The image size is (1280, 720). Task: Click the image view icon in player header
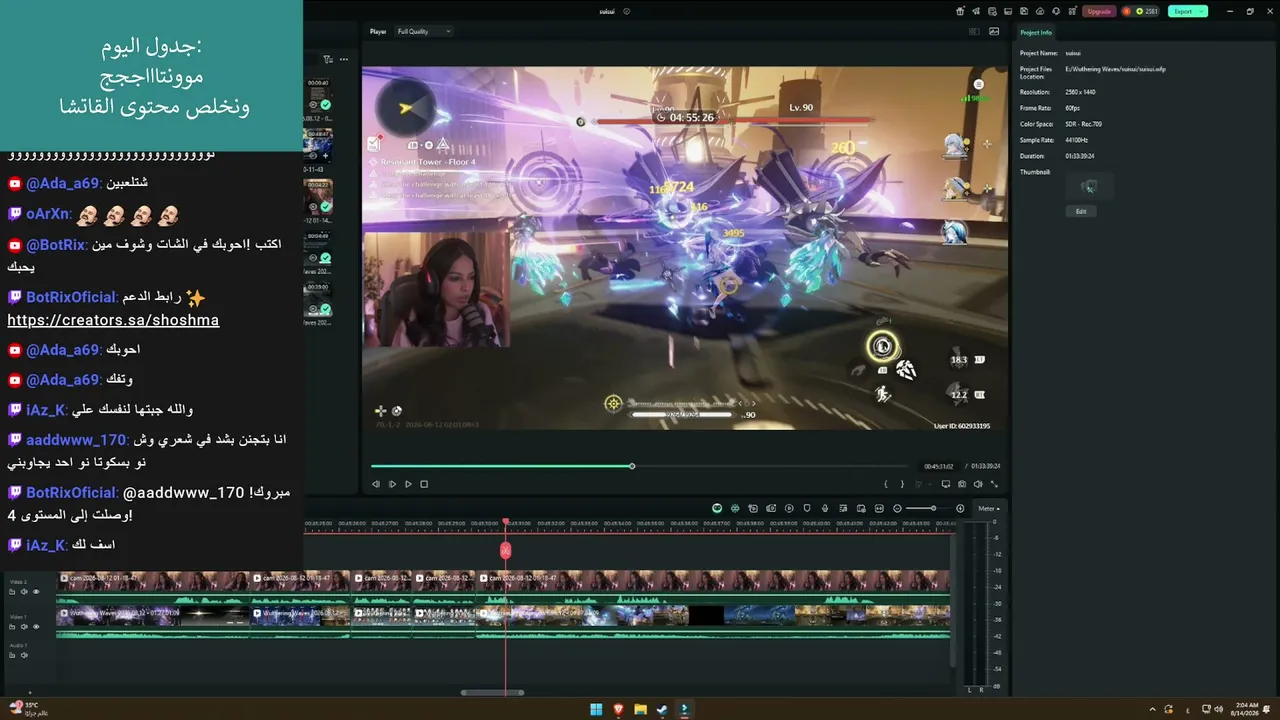(x=994, y=31)
